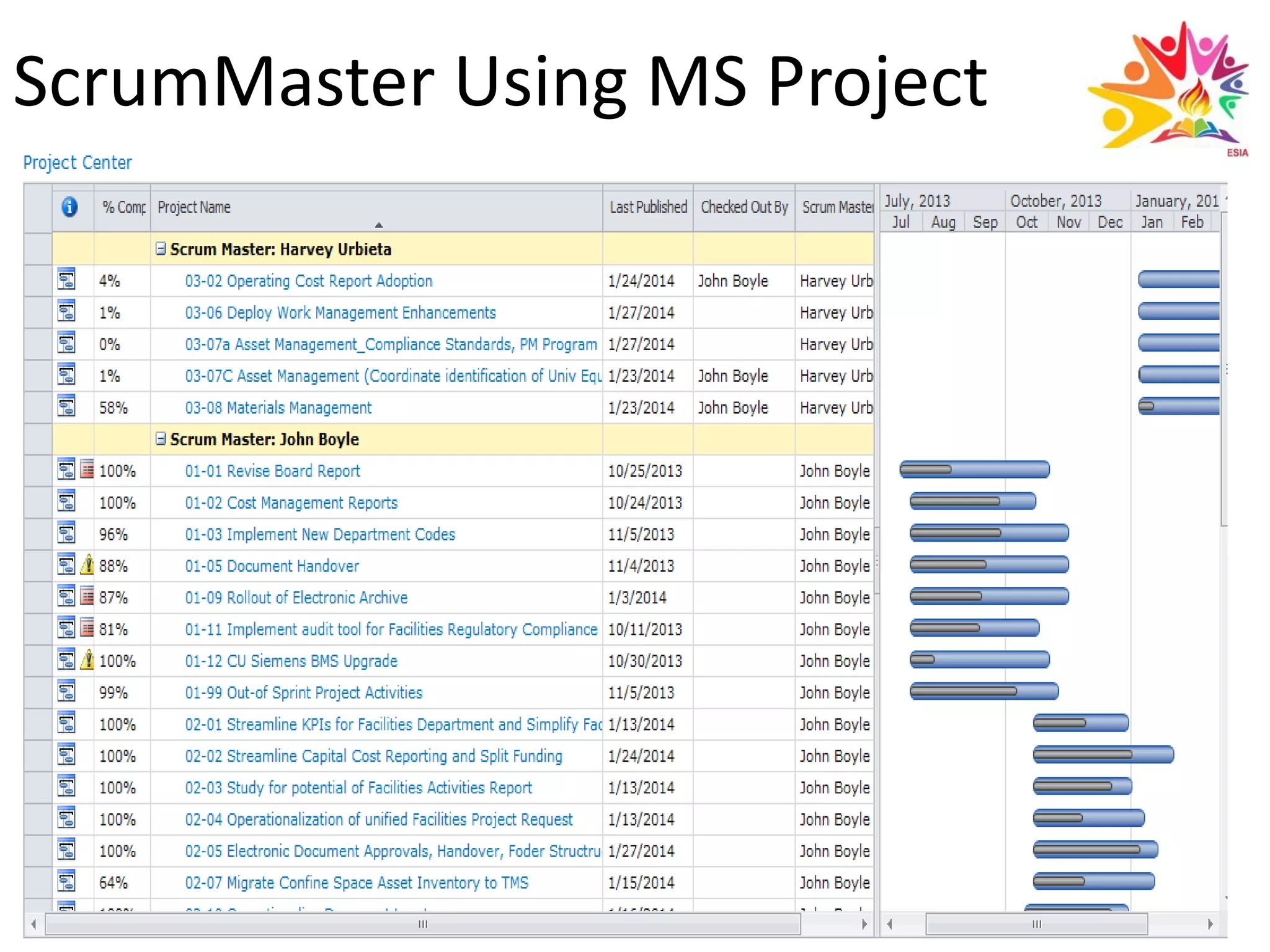Collapse the Scrum Master: Harvey Urbieta group

(161, 249)
